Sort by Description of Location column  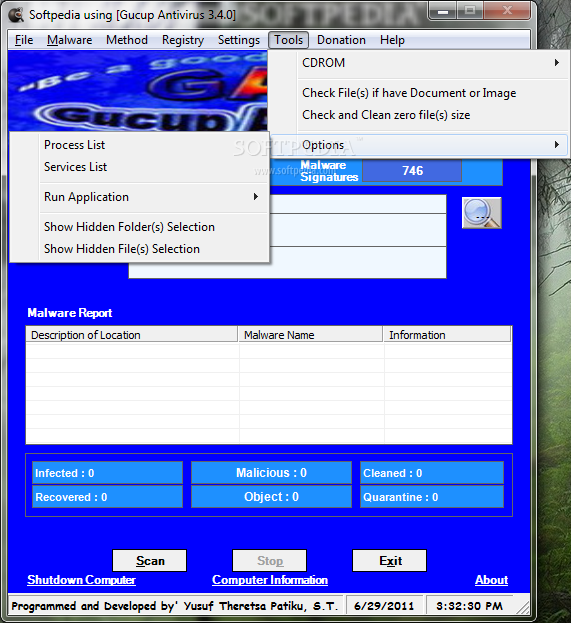pos(132,335)
